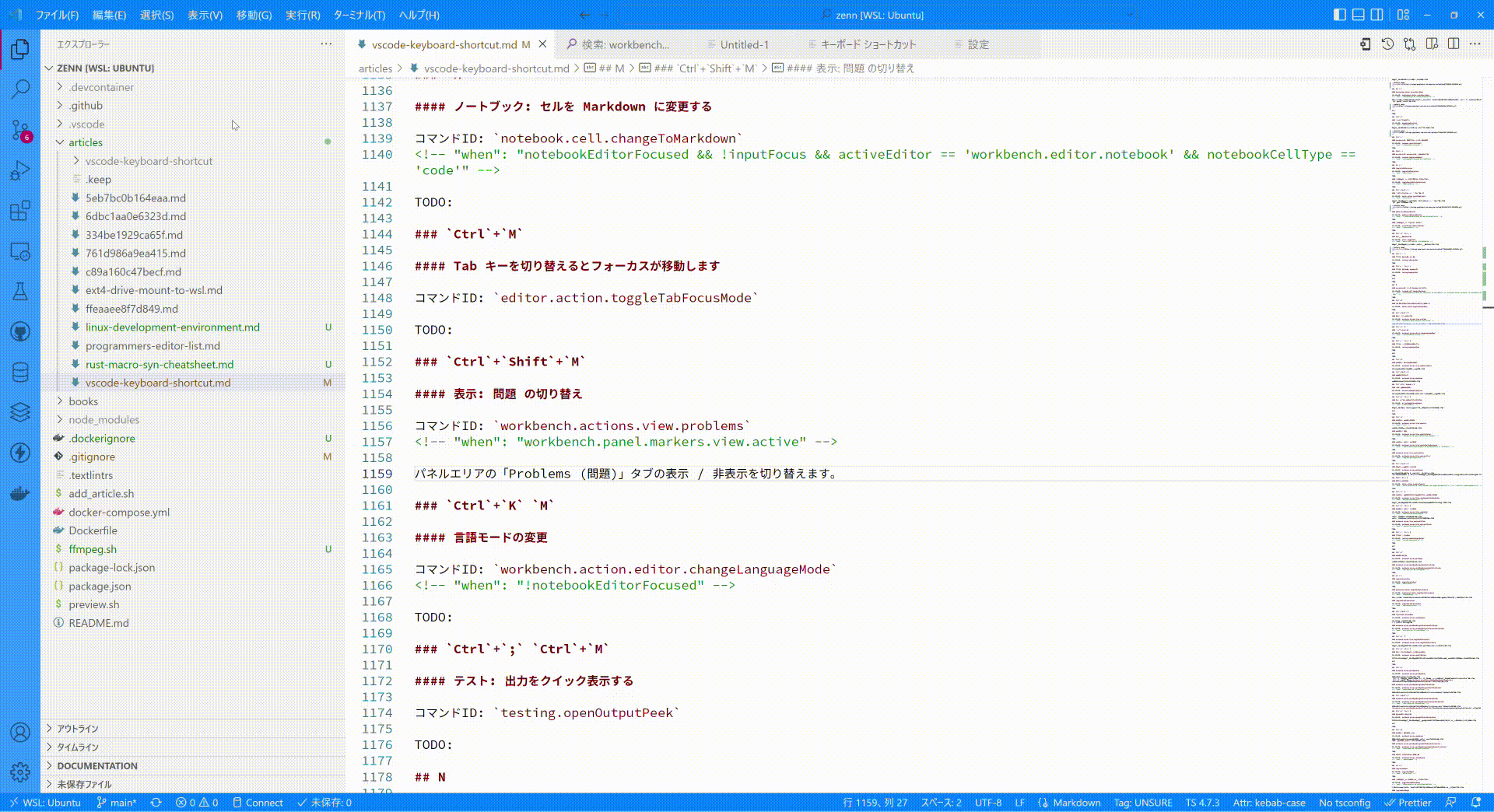Expand the .devcontainer folder
This screenshot has width=1494, height=812.
192,87
